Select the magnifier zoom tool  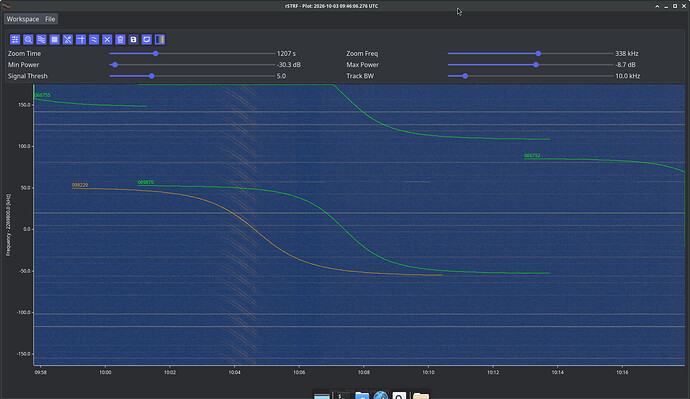tap(28, 40)
